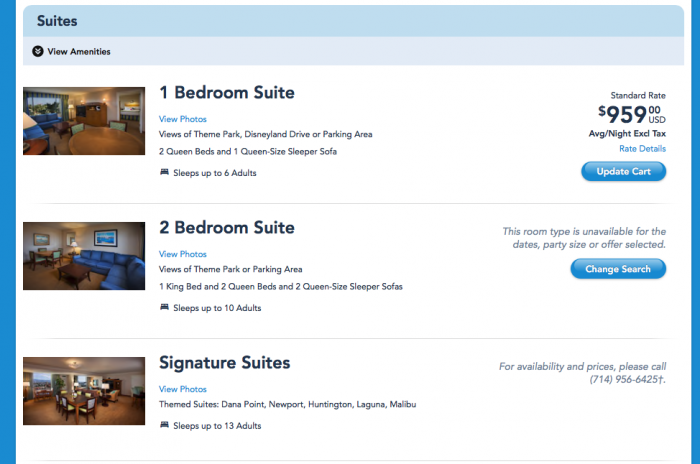Click the bed icon under 1 Bedroom Suite
The image size is (700, 464).
[x=164, y=172]
